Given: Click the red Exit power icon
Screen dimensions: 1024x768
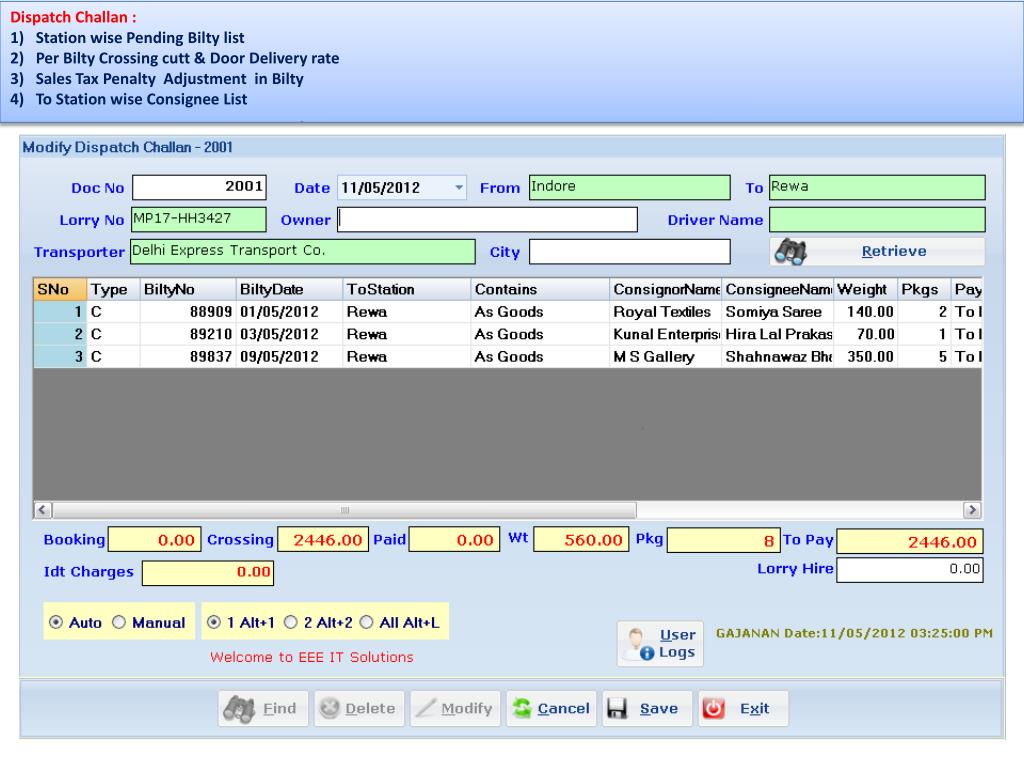Looking at the screenshot, I should 713,708.
